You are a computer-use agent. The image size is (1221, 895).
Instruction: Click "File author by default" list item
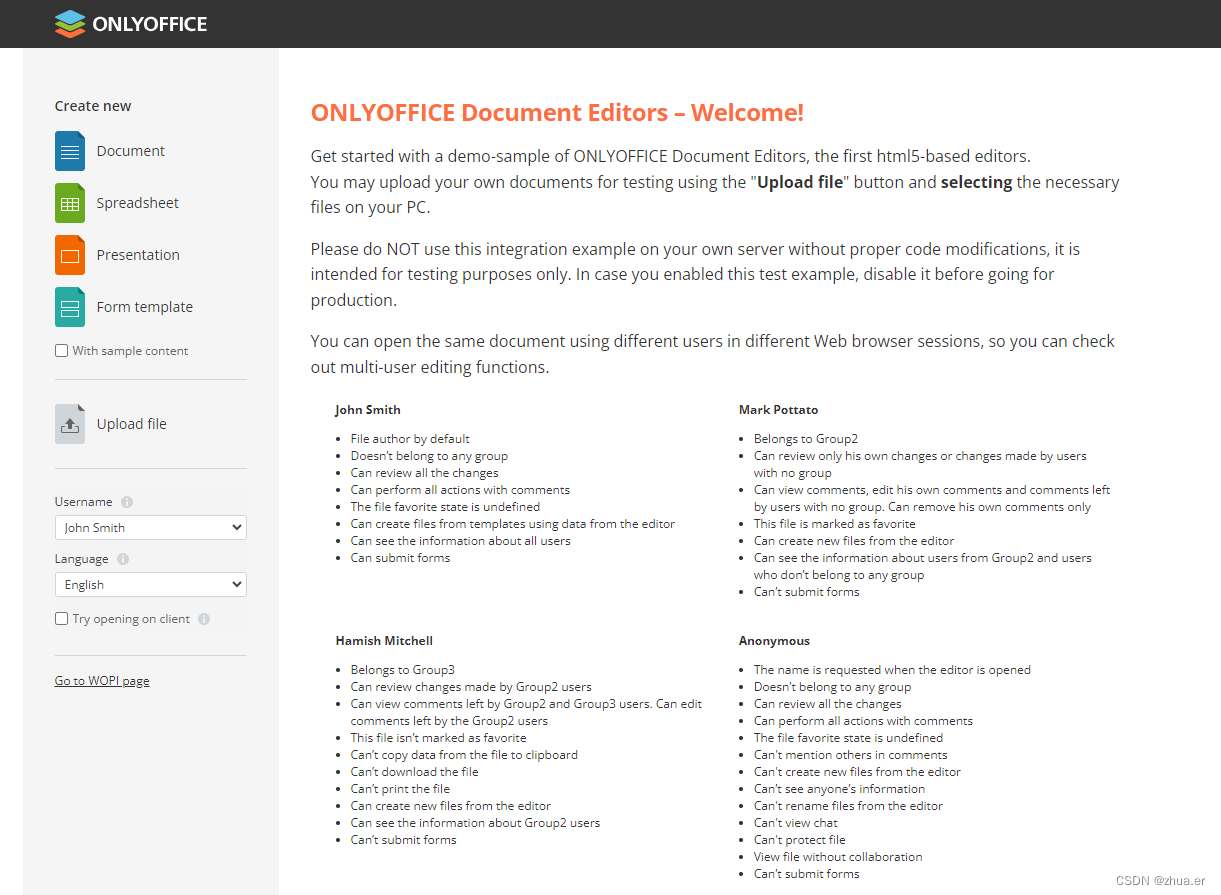410,439
